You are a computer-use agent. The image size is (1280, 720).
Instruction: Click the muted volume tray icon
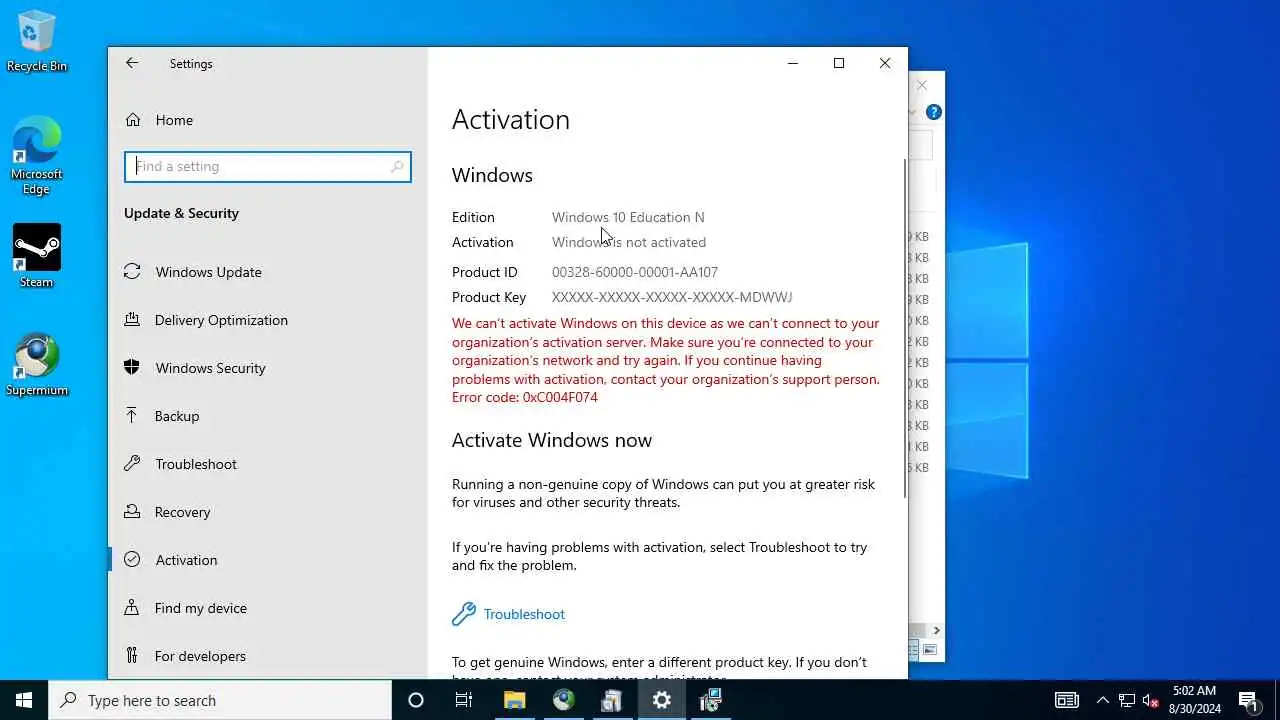coord(1150,700)
